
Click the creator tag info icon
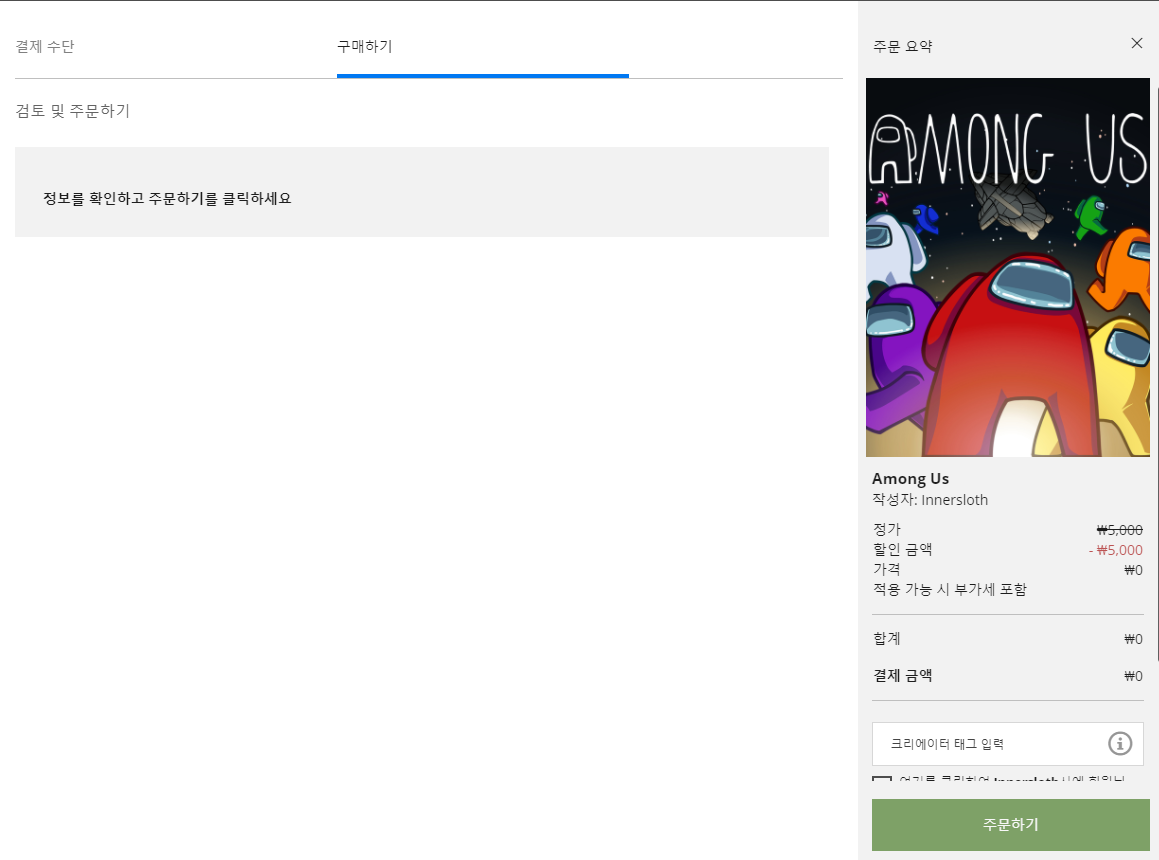[1119, 743]
